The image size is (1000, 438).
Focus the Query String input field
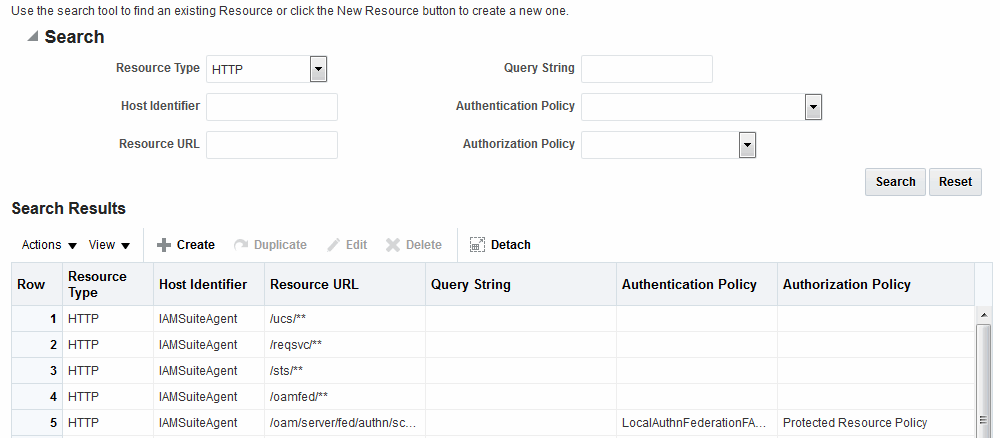(647, 69)
